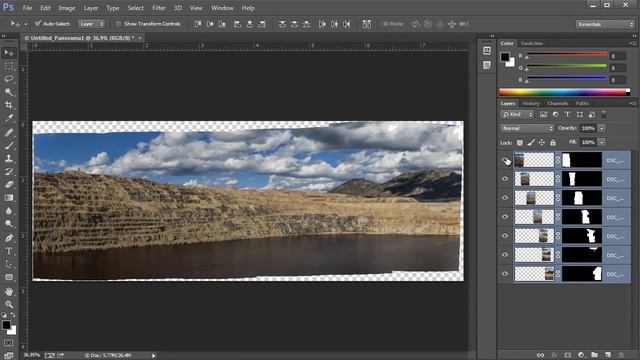
Task: Switch to the Channels tab
Action: tap(558, 104)
